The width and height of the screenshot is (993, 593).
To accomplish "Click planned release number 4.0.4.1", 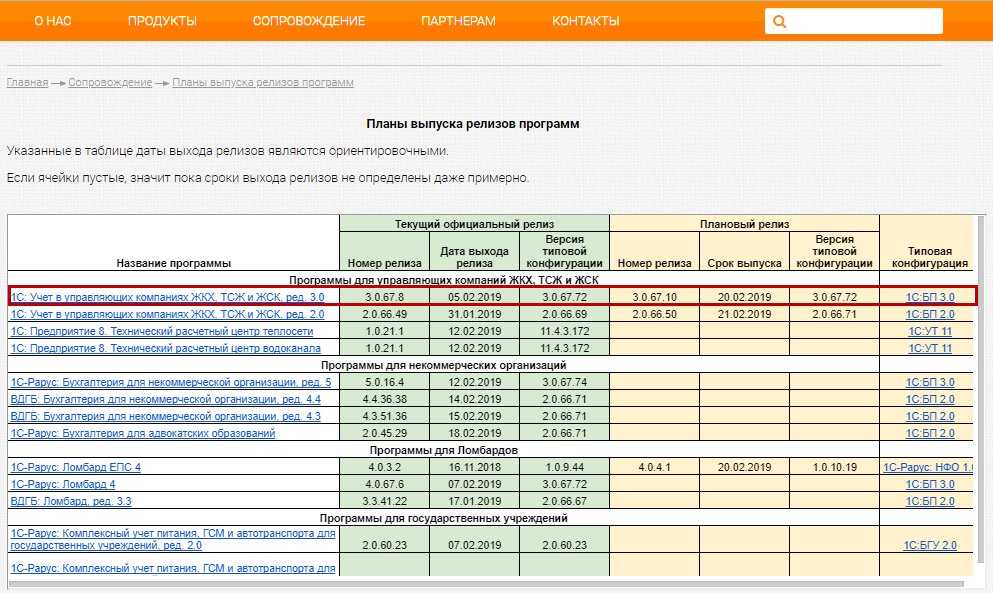I will 655,468.
